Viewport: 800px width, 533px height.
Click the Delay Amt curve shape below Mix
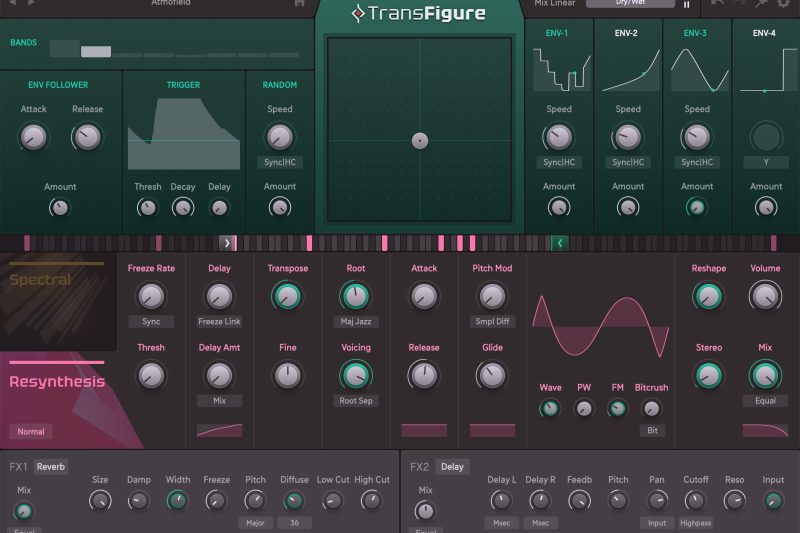(x=219, y=430)
